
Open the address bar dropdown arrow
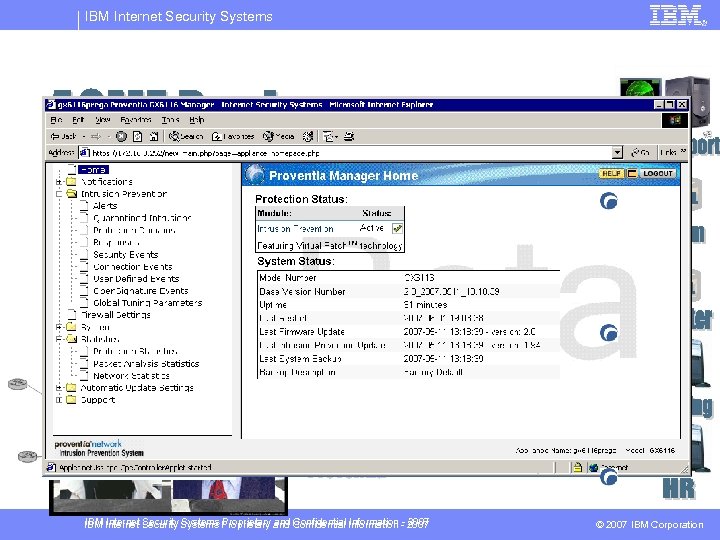point(617,152)
